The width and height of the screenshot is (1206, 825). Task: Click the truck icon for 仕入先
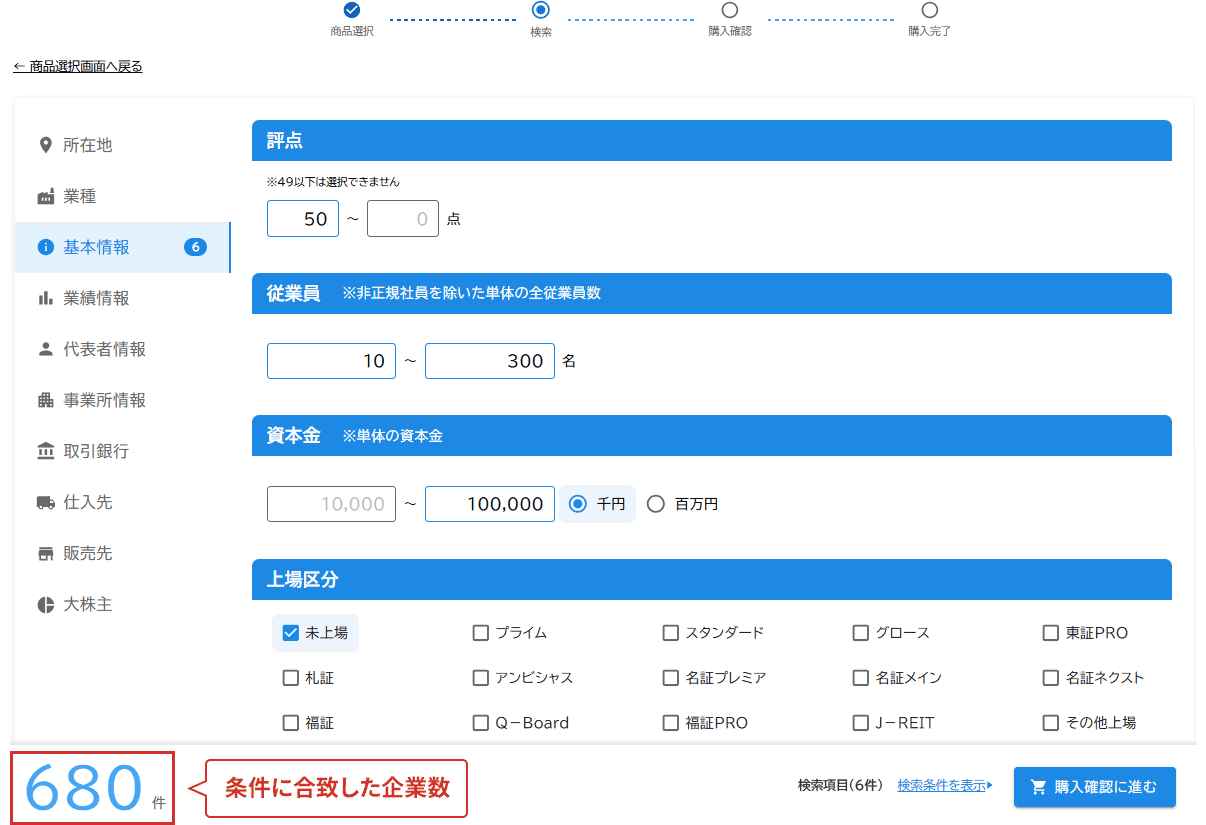[45, 503]
